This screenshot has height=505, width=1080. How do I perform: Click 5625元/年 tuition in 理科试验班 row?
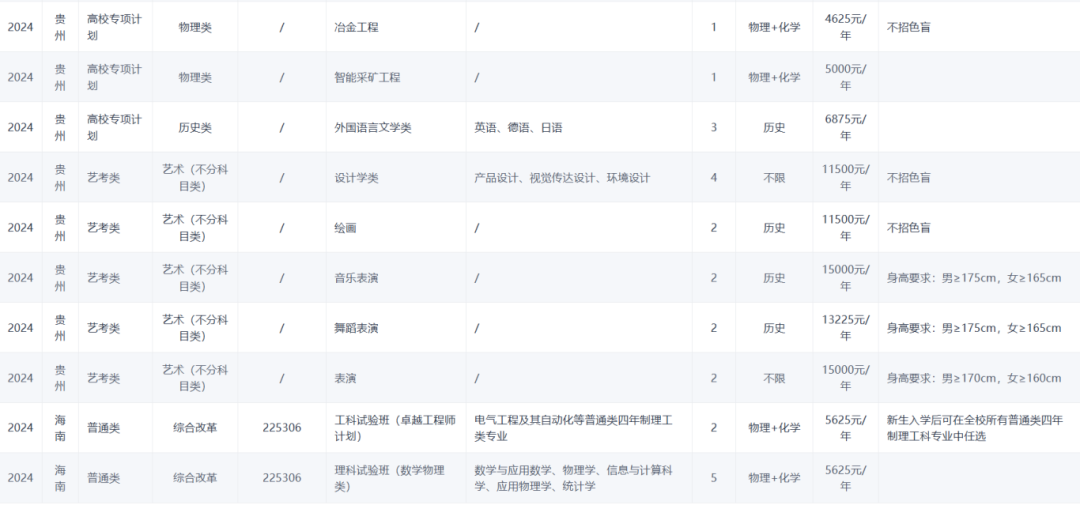(845, 479)
